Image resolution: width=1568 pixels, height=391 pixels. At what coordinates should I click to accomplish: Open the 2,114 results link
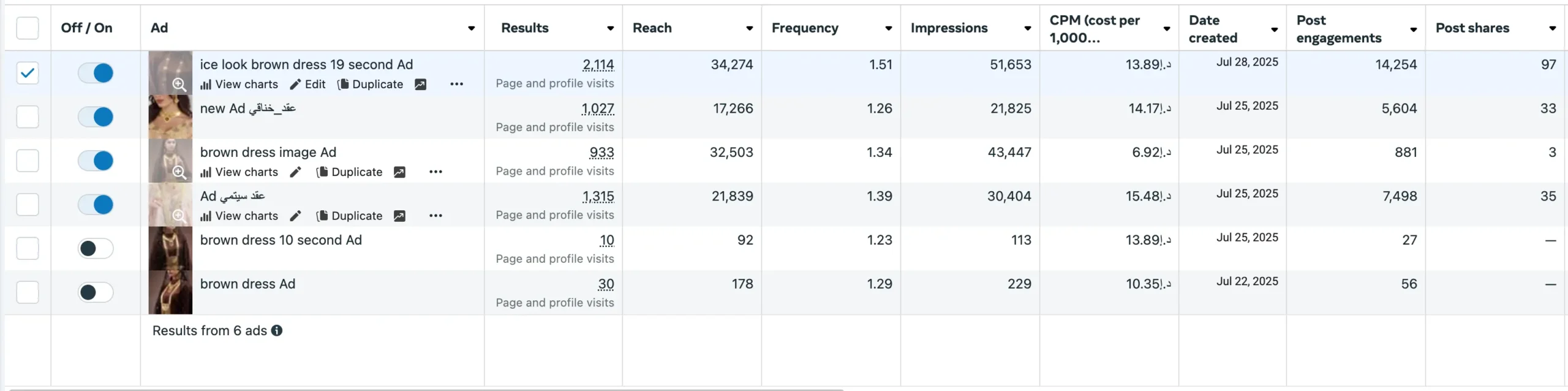(598, 65)
